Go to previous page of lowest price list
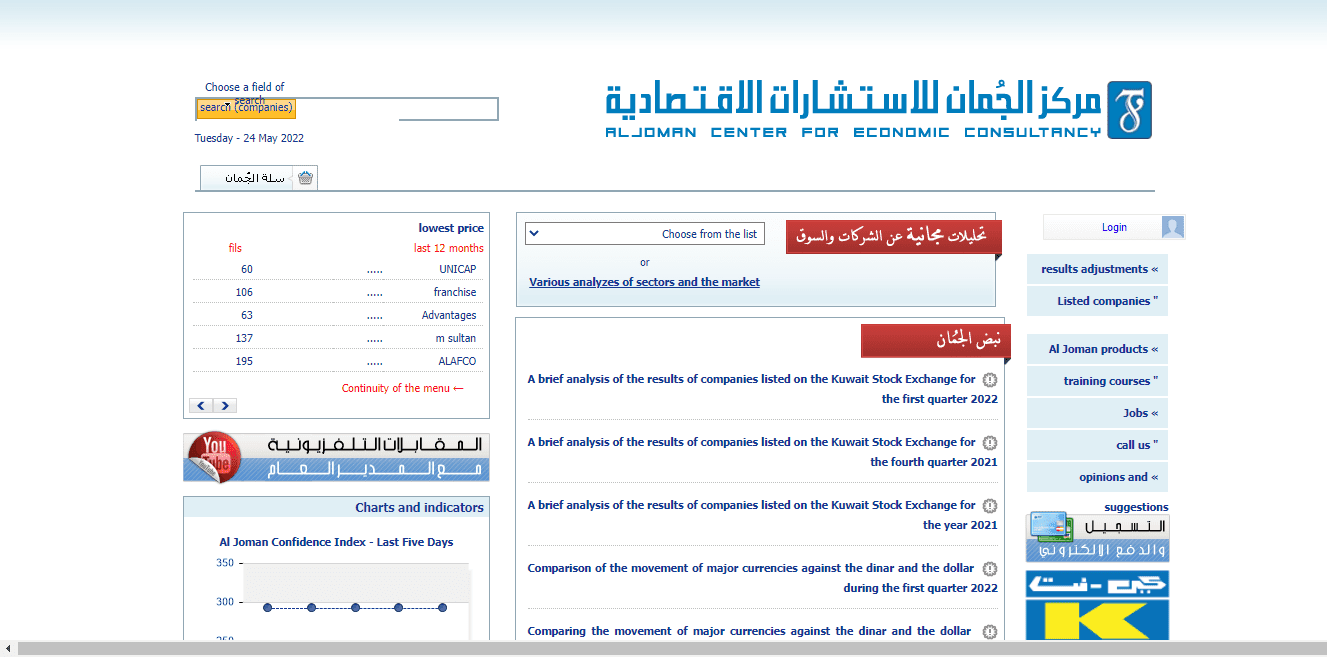This screenshot has width=1327, height=657. [x=201, y=406]
